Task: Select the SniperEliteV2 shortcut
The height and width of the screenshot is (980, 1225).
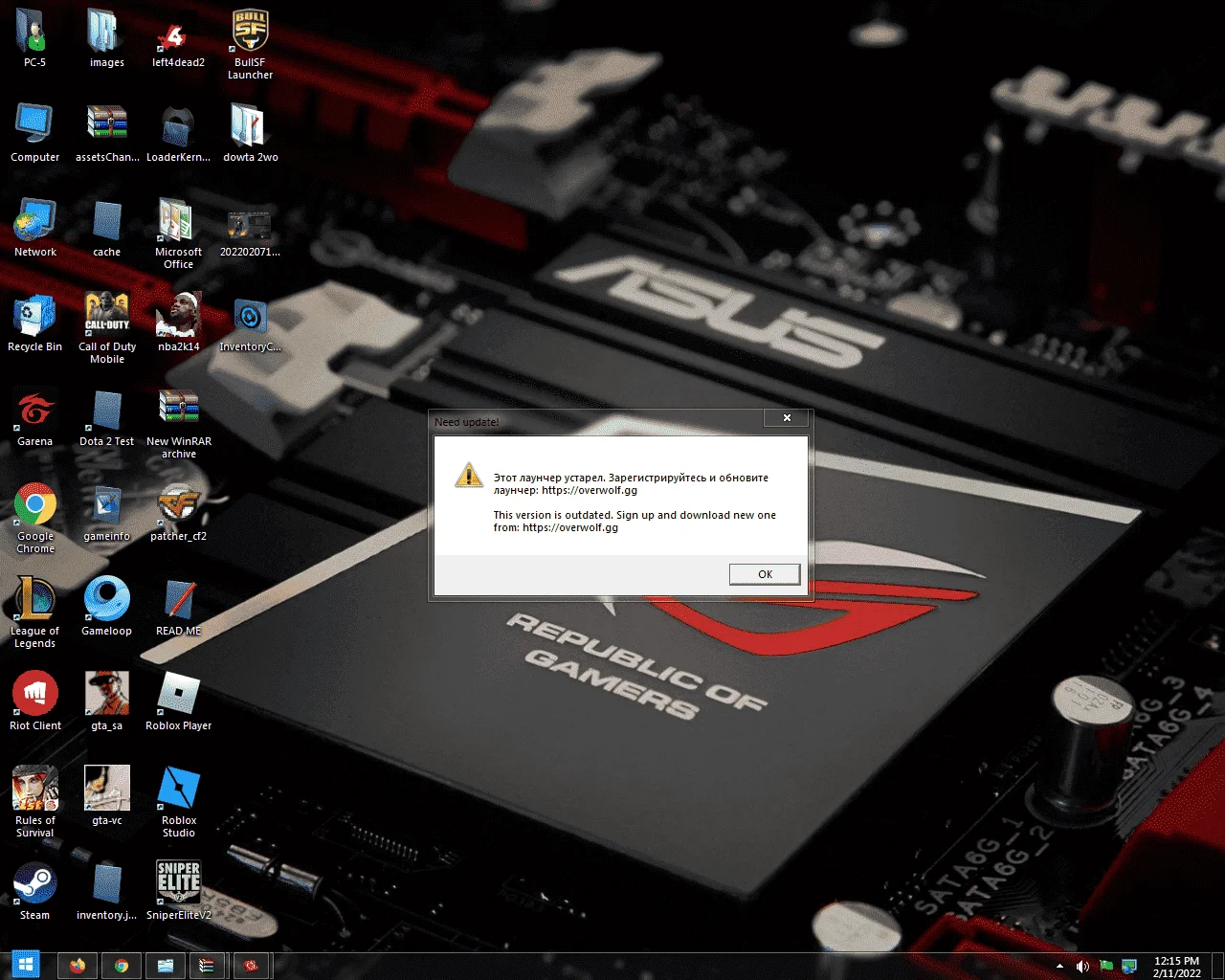Action: point(179,890)
